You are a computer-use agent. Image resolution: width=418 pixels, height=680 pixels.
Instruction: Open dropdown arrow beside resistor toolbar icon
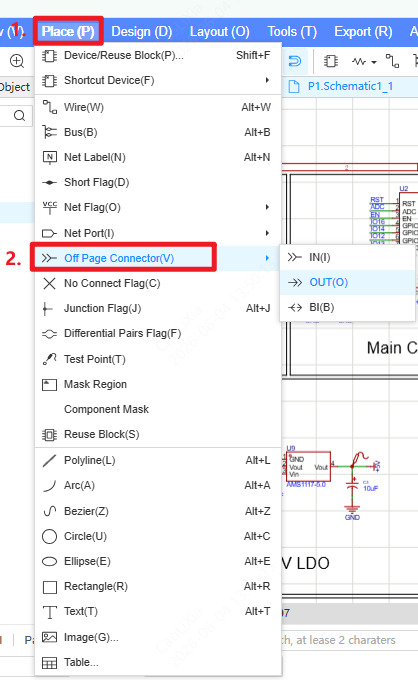pyautogui.click(x=374, y=62)
